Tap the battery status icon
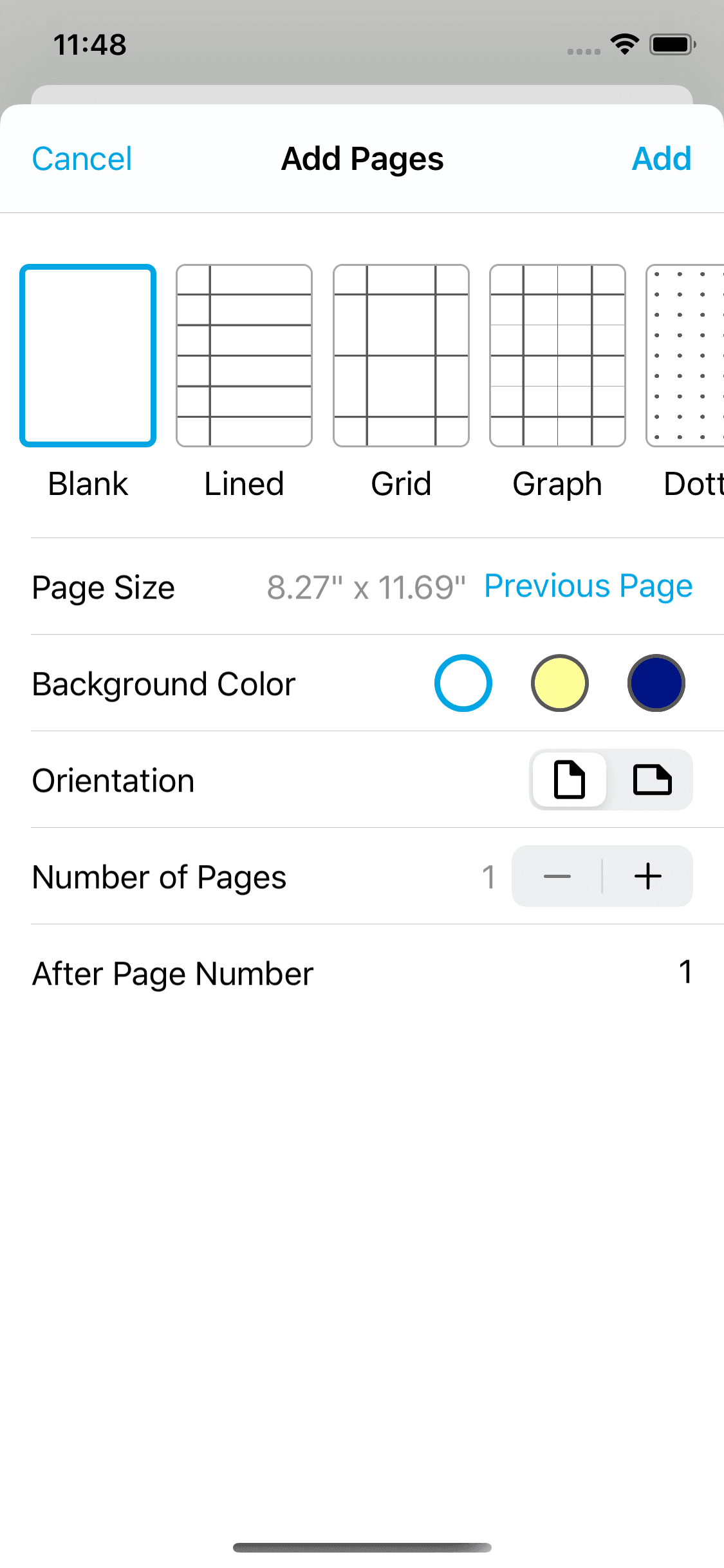The height and width of the screenshot is (1568, 724). tap(672, 44)
